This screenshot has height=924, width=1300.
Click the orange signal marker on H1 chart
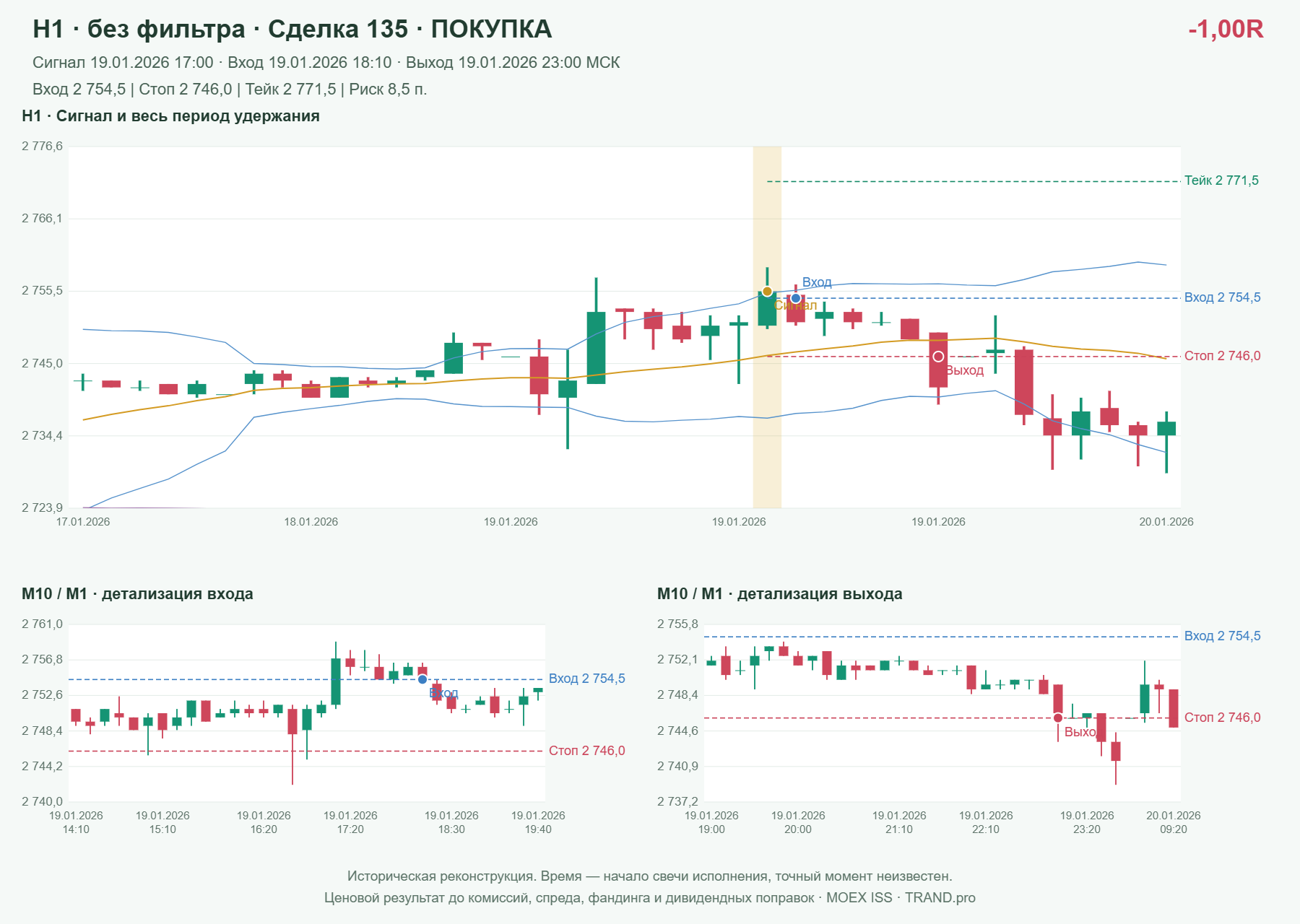pyautogui.click(x=767, y=292)
